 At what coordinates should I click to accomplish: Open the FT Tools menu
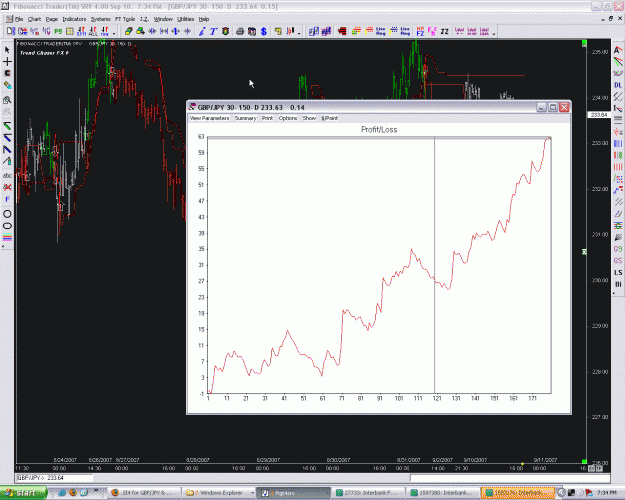click(125, 19)
